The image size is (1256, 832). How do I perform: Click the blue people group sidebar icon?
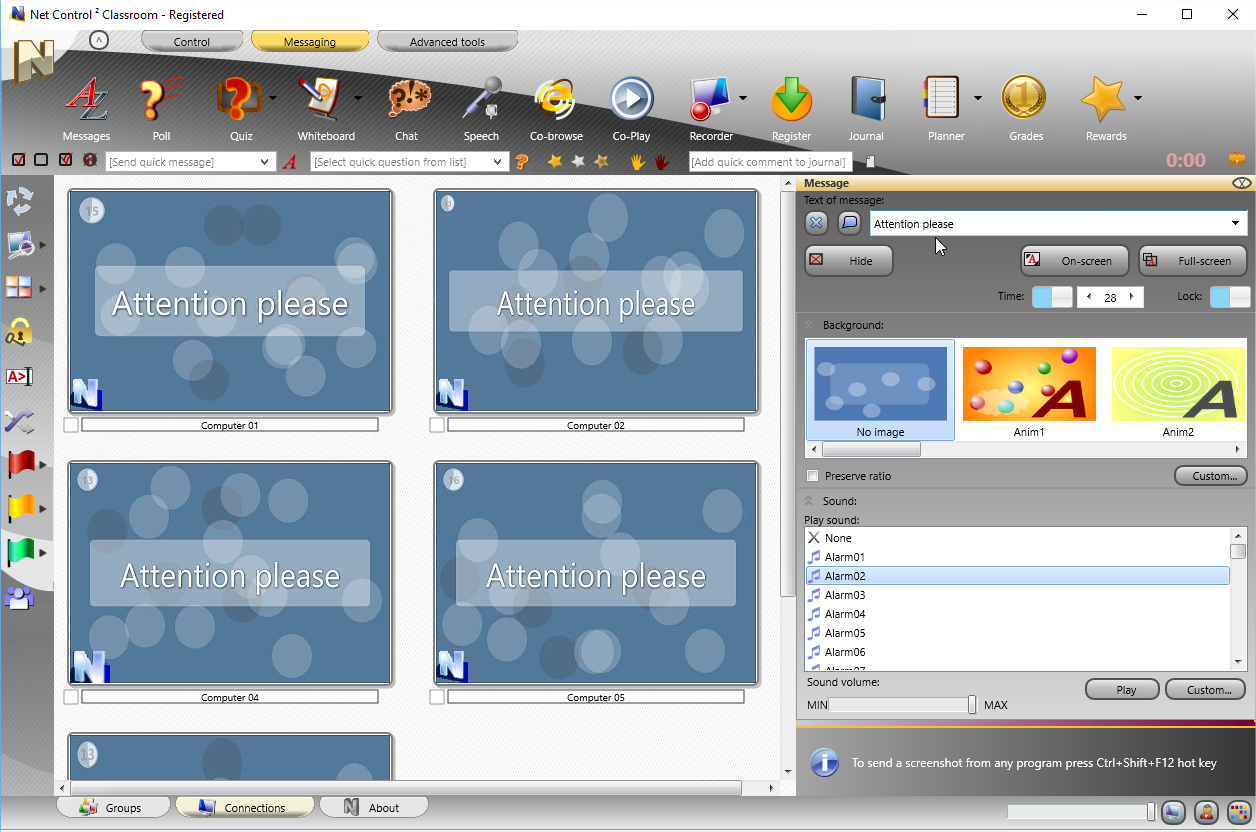pos(20,598)
